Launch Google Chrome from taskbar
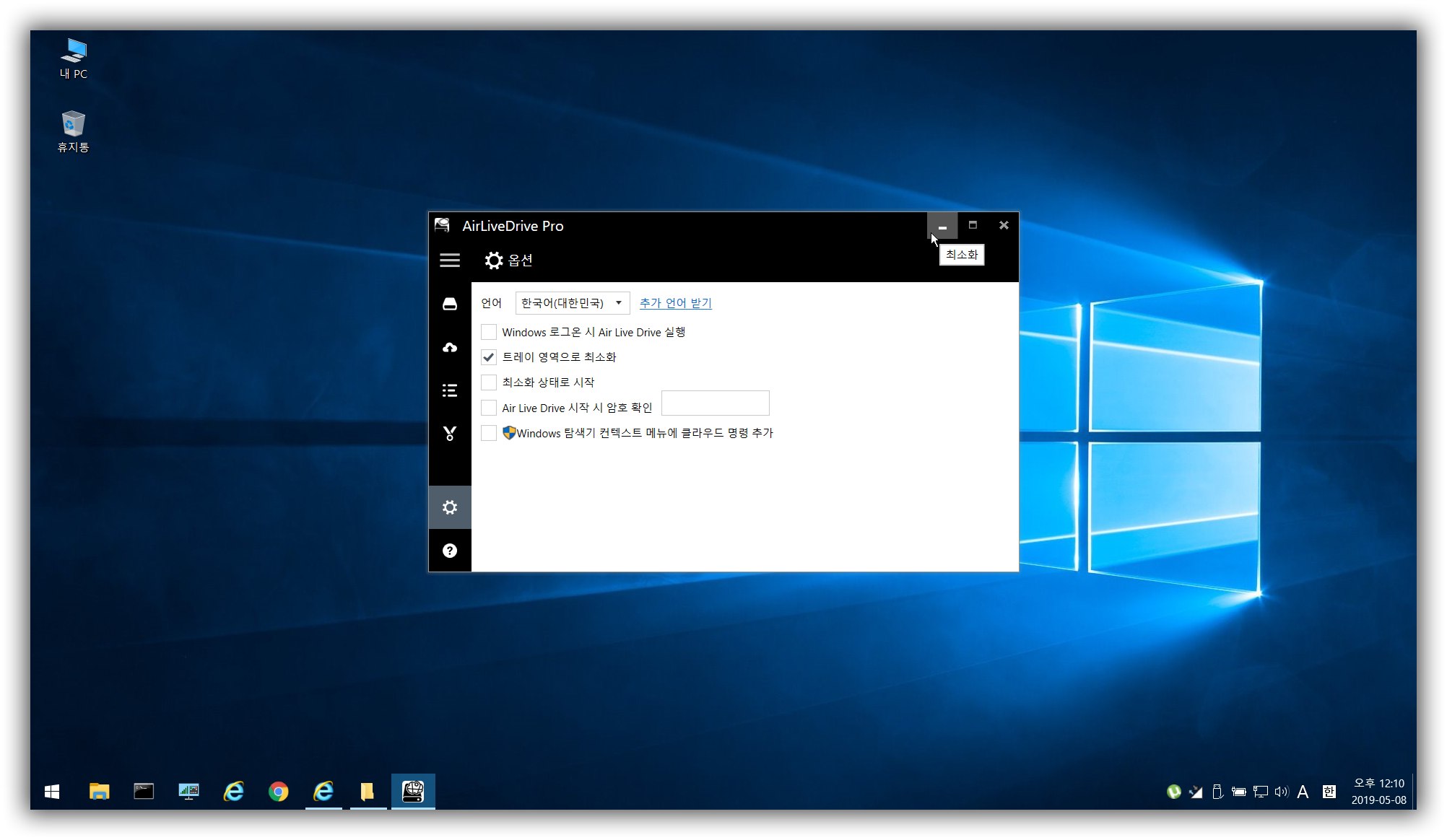The width and height of the screenshot is (1447, 840). [x=278, y=792]
